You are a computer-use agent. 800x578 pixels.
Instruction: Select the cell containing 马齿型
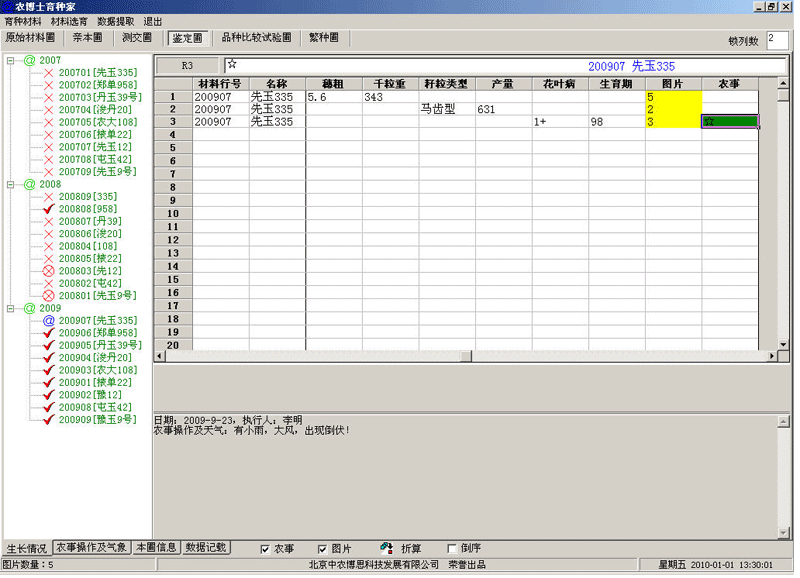click(447, 109)
